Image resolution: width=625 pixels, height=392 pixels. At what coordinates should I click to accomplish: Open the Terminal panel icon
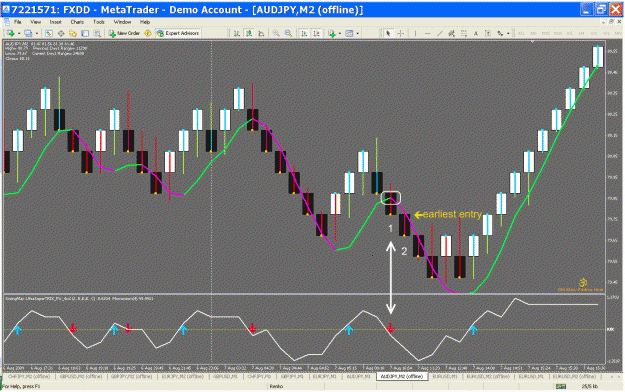pyautogui.click(x=85, y=33)
